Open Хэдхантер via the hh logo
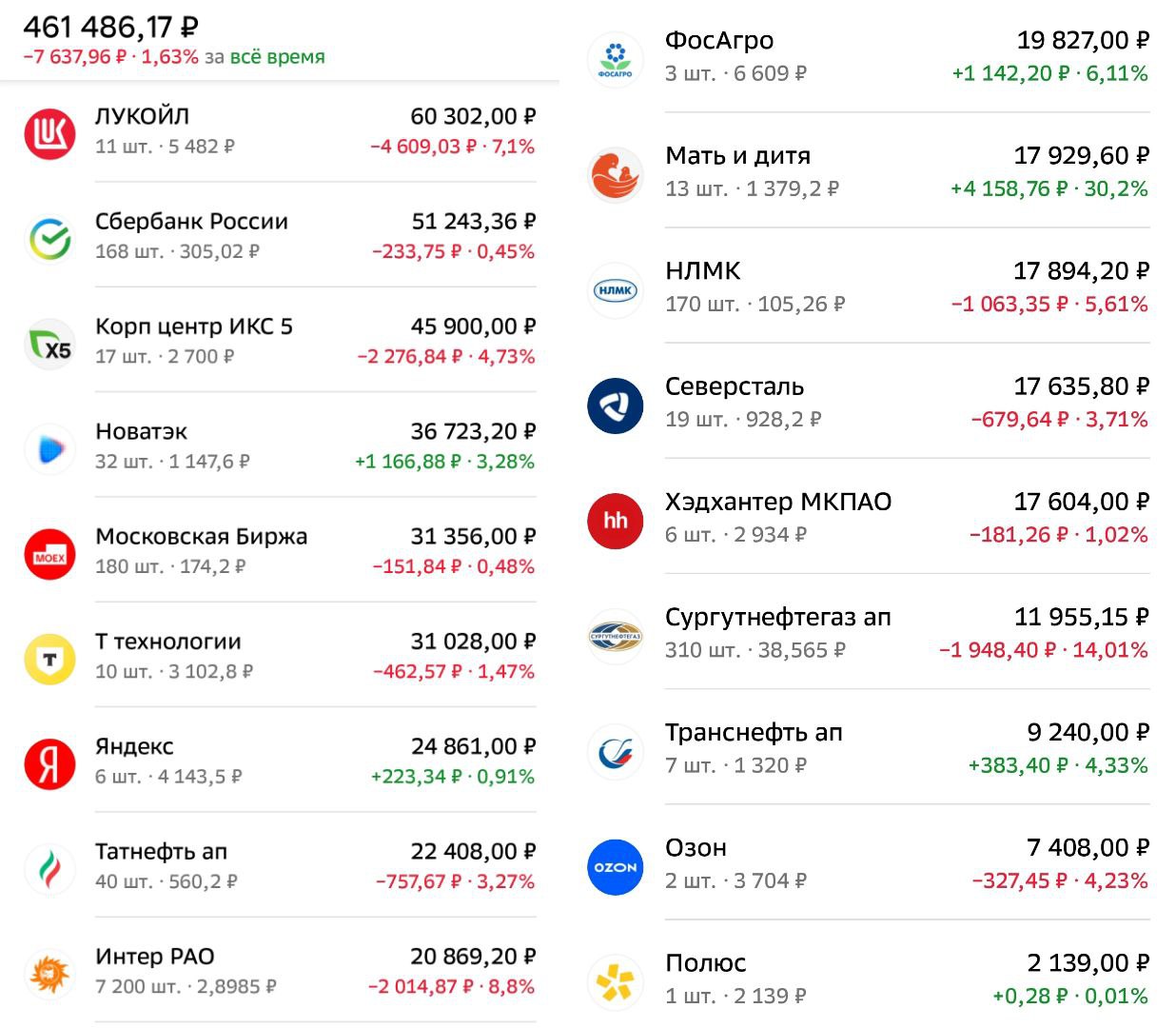This screenshot has height=1028, width=1176. click(x=615, y=521)
